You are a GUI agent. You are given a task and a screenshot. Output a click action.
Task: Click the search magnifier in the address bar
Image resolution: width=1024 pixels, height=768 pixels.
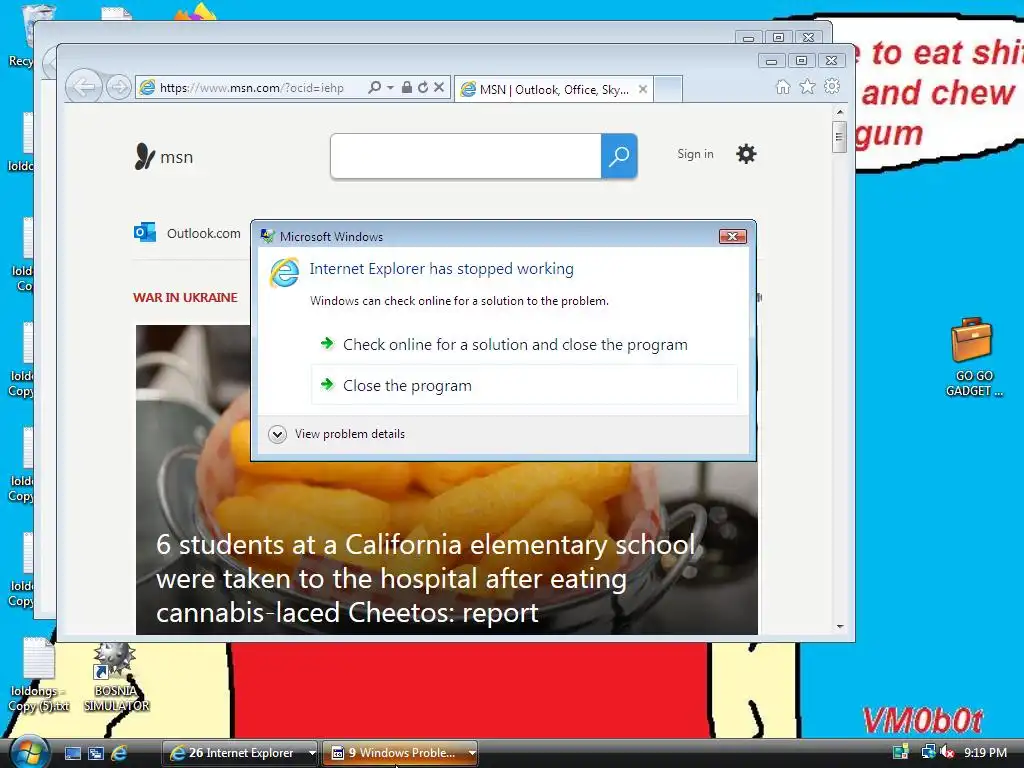coord(375,88)
